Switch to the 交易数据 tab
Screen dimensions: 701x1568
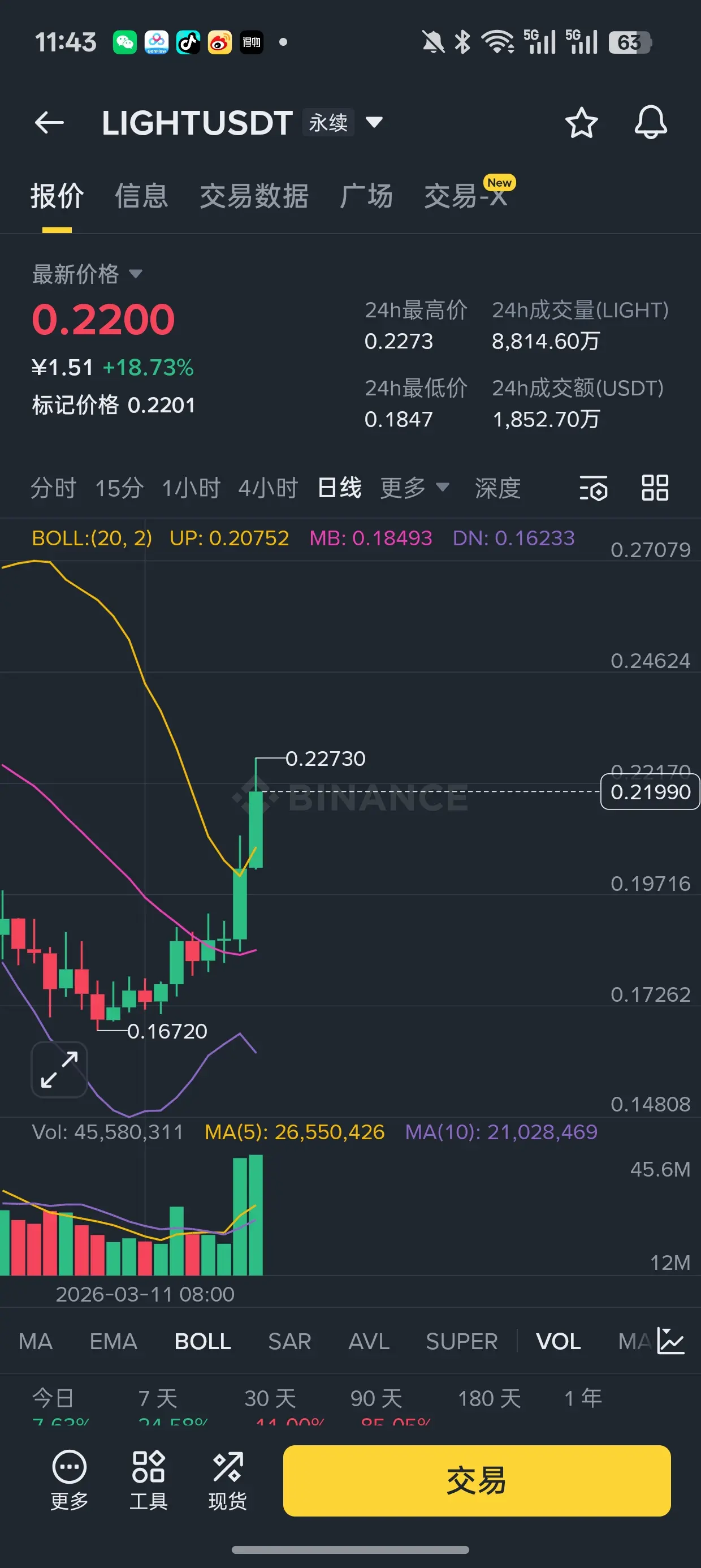tap(254, 196)
